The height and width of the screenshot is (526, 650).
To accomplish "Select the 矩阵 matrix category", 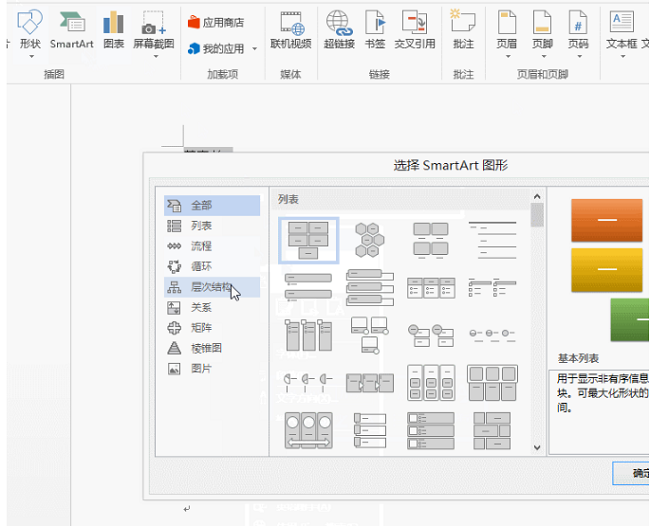I will [x=212, y=327].
